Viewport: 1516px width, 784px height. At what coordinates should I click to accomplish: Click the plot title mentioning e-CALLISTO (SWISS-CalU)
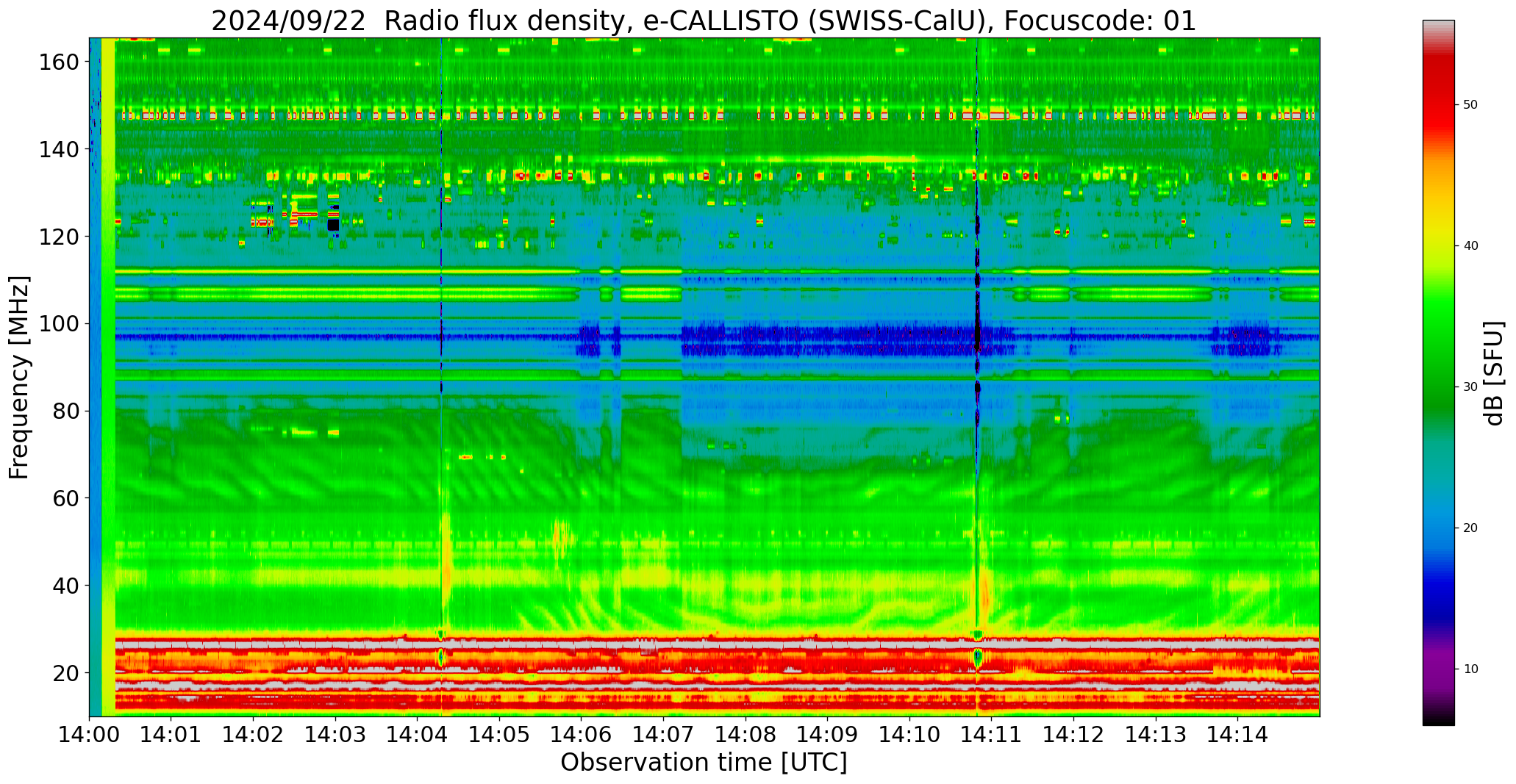pyautogui.click(x=704, y=21)
